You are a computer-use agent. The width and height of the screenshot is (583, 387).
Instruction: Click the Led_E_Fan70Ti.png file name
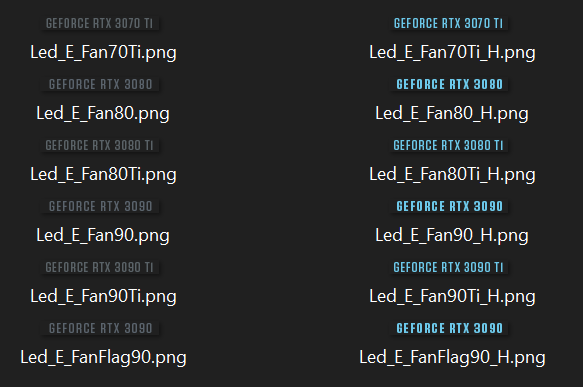[x=103, y=52]
